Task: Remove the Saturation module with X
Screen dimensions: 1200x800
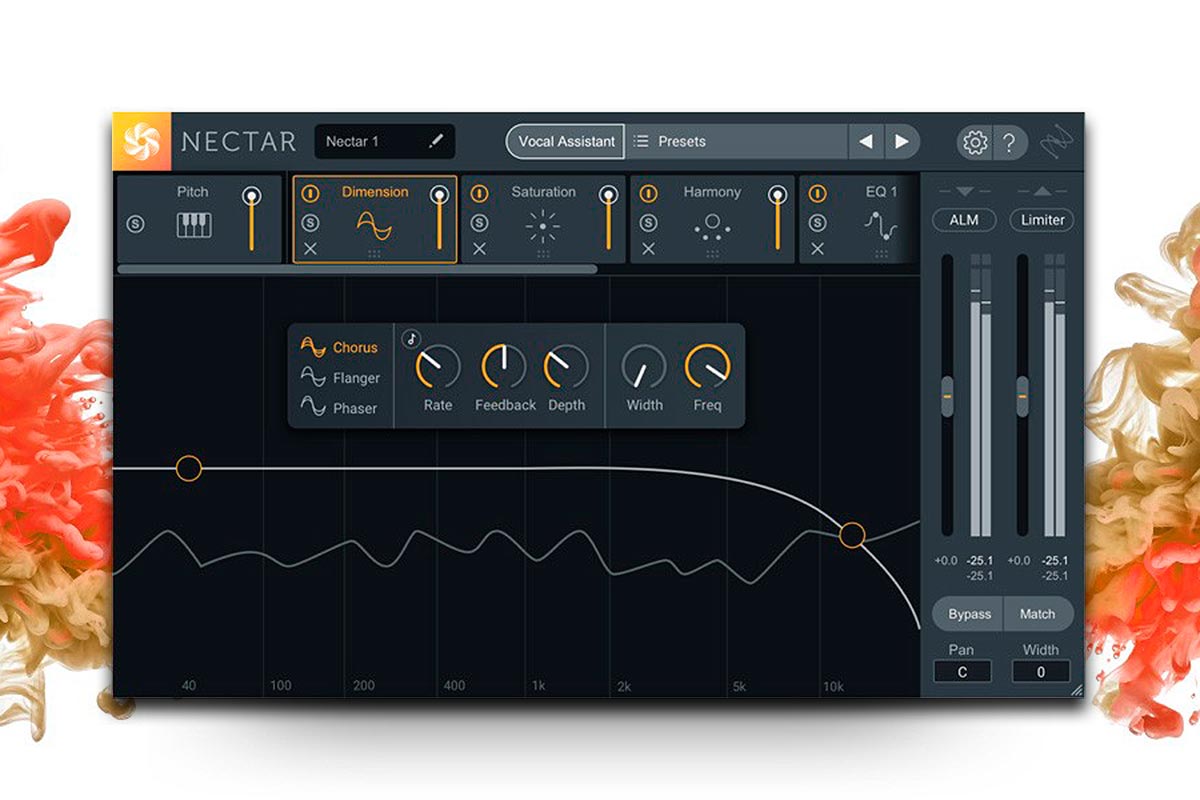Action: click(479, 249)
